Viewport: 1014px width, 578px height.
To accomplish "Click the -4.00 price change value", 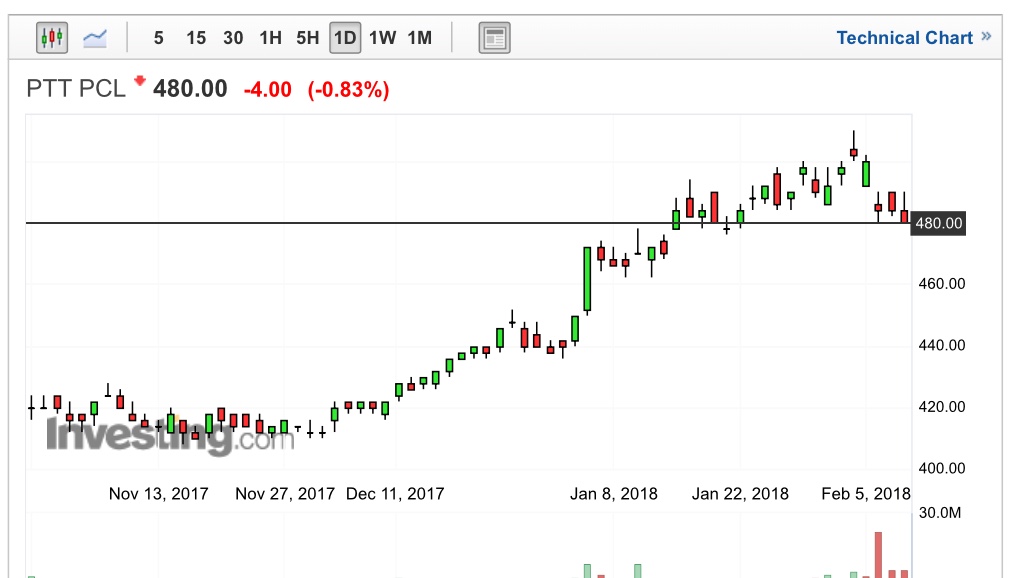I will (x=268, y=89).
